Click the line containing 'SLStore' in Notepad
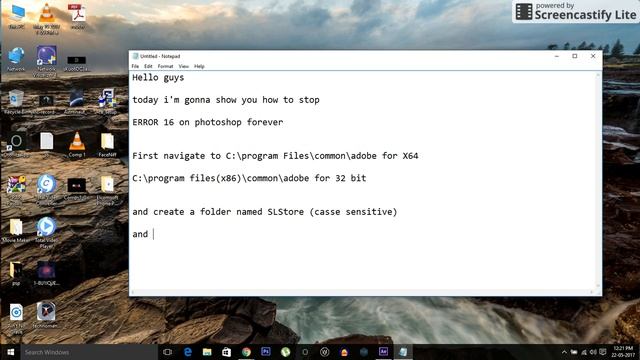This screenshot has height=360, width=640. click(x=264, y=212)
